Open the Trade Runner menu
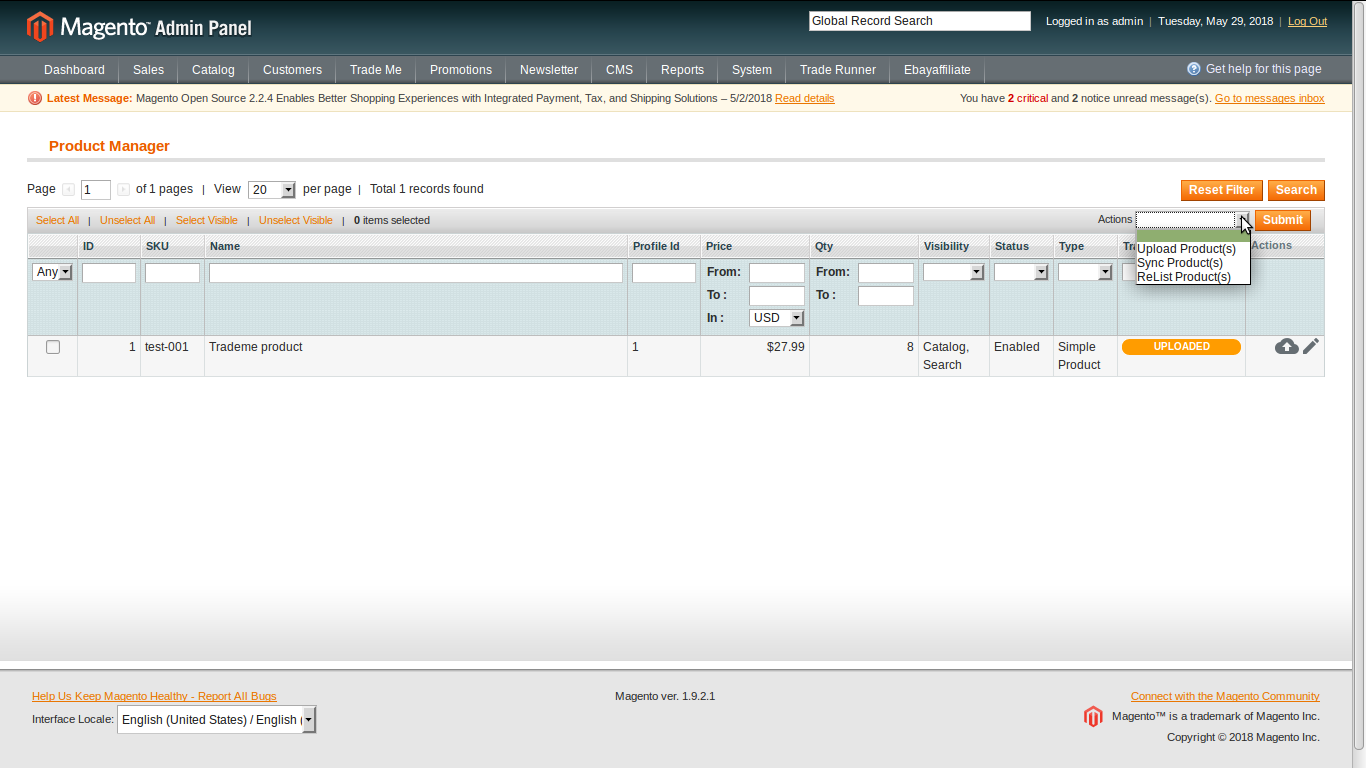This screenshot has height=768, width=1366. click(838, 70)
